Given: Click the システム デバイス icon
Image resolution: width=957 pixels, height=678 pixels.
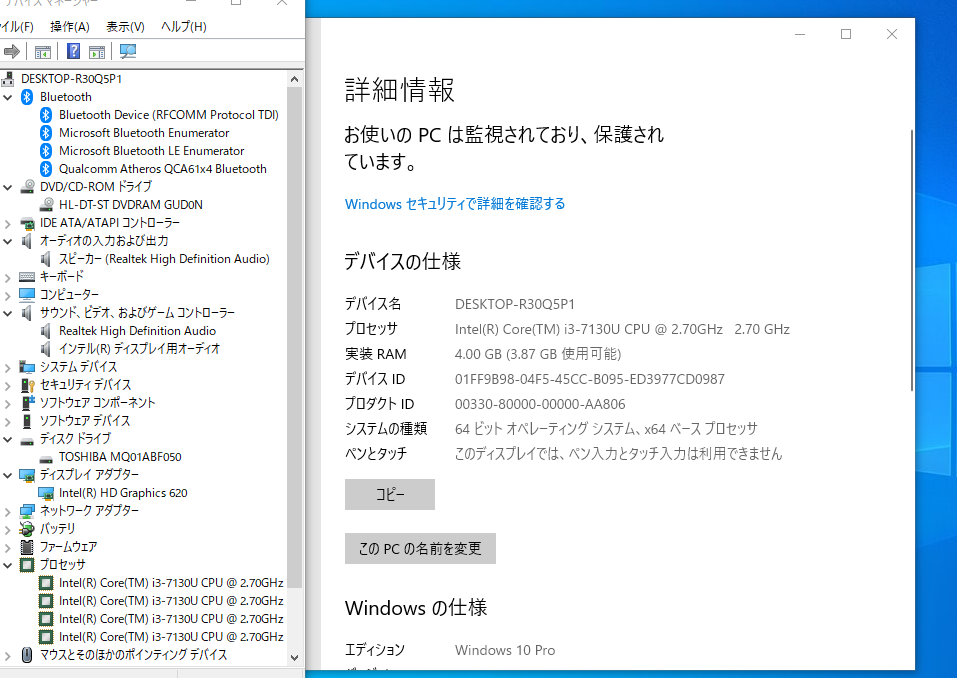Looking at the screenshot, I should (27, 367).
